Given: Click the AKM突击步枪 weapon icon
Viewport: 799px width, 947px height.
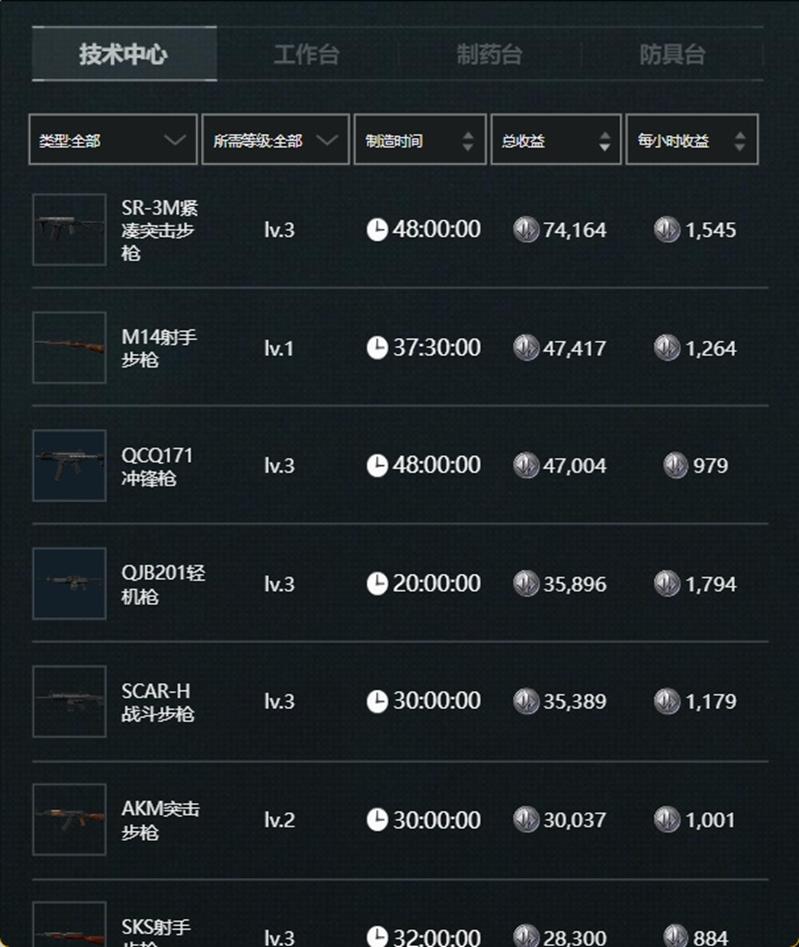Looking at the screenshot, I should pos(69,819).
